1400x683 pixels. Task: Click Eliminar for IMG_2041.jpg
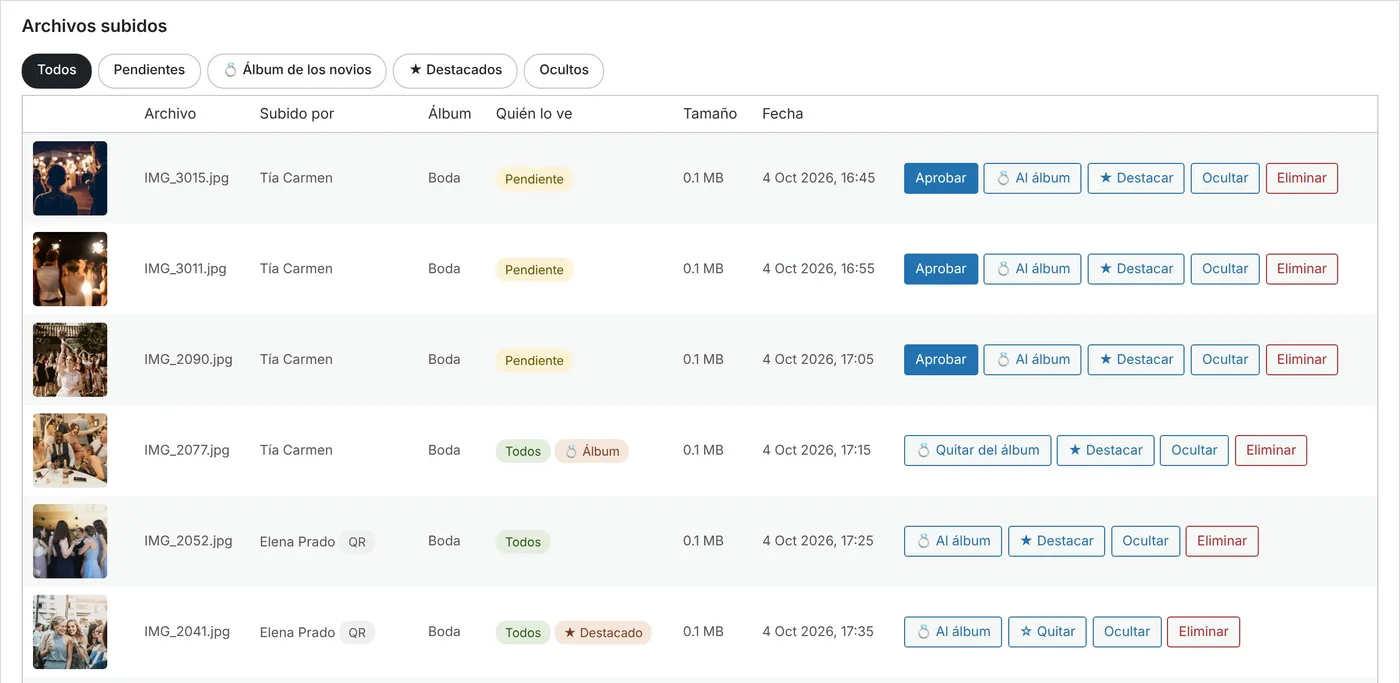pos(1204,632)
